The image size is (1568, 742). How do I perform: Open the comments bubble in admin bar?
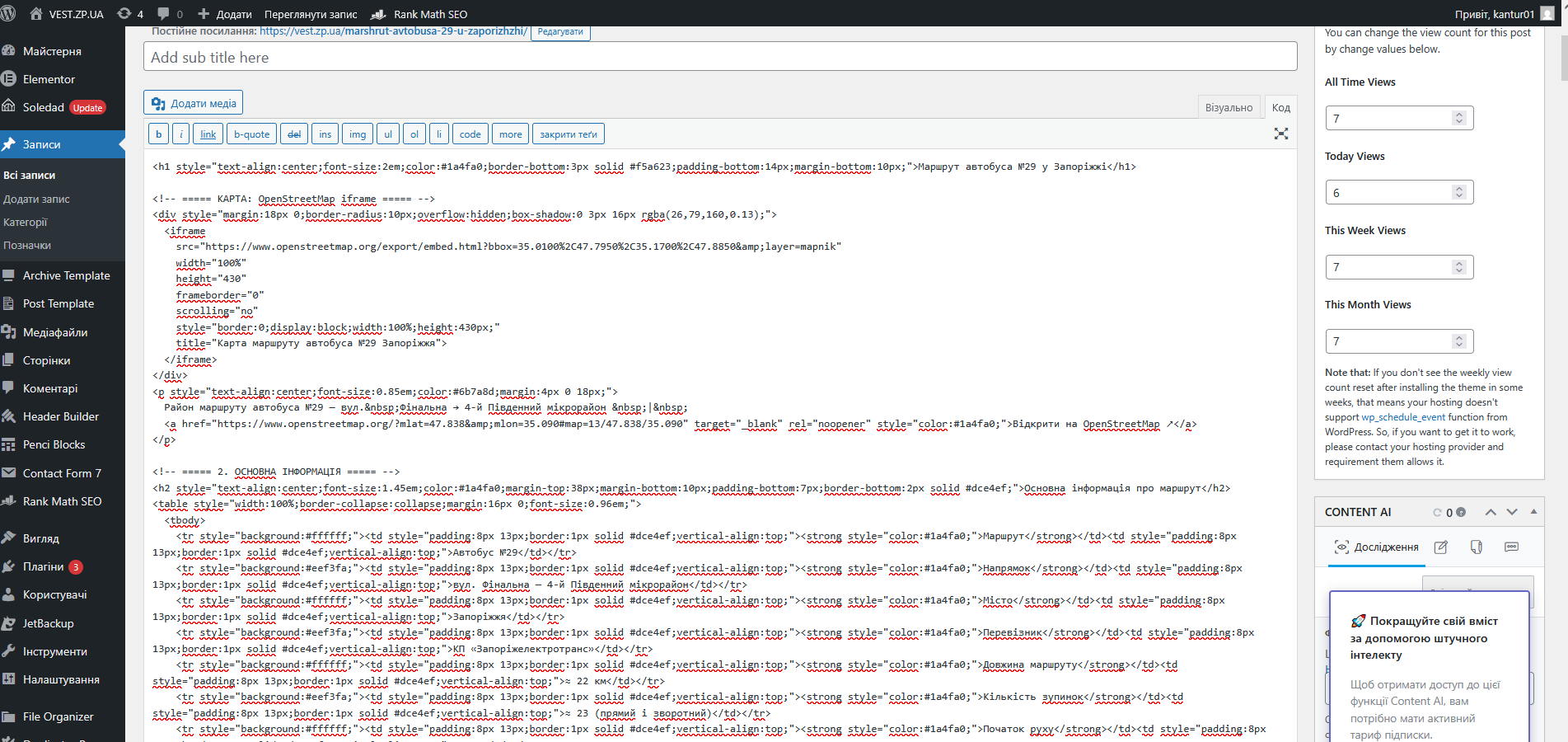(170, 14)
